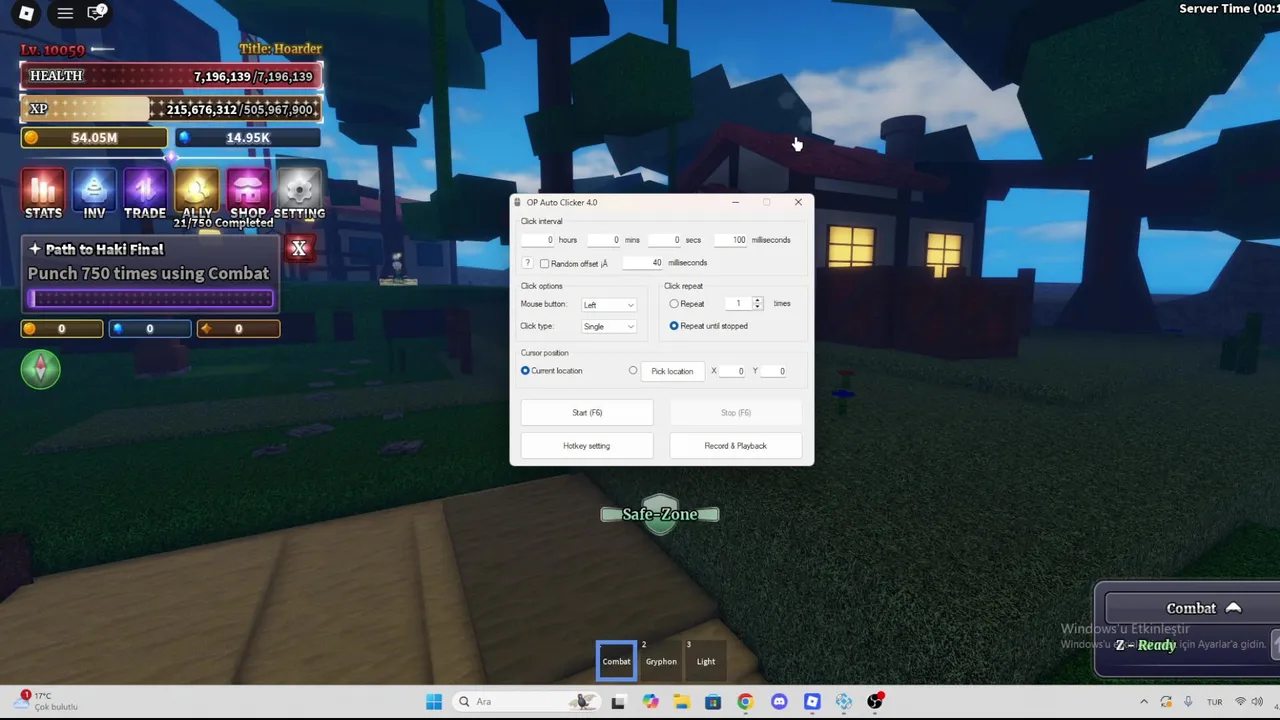Click Stop (F6) button
Screen dimensions: 1280x720
(x=736, y=412)
